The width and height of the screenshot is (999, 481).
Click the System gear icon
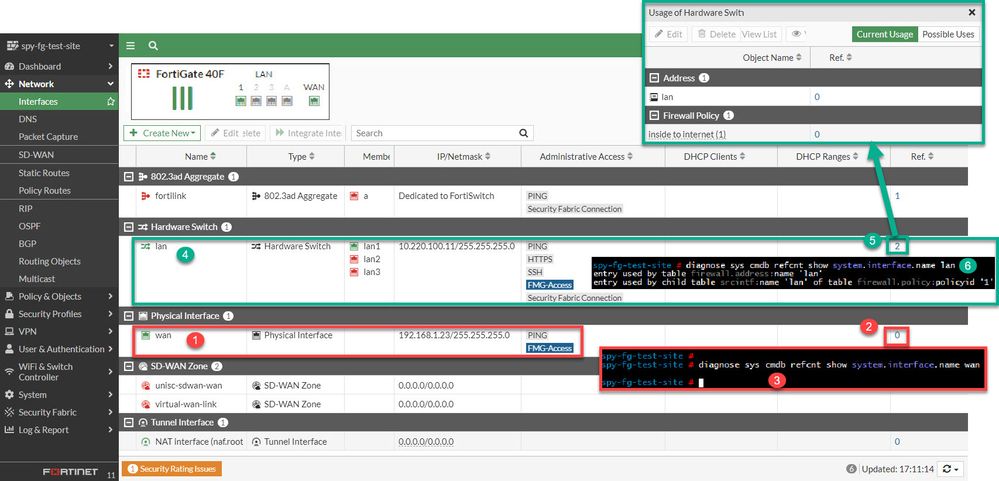coord(9,394)
